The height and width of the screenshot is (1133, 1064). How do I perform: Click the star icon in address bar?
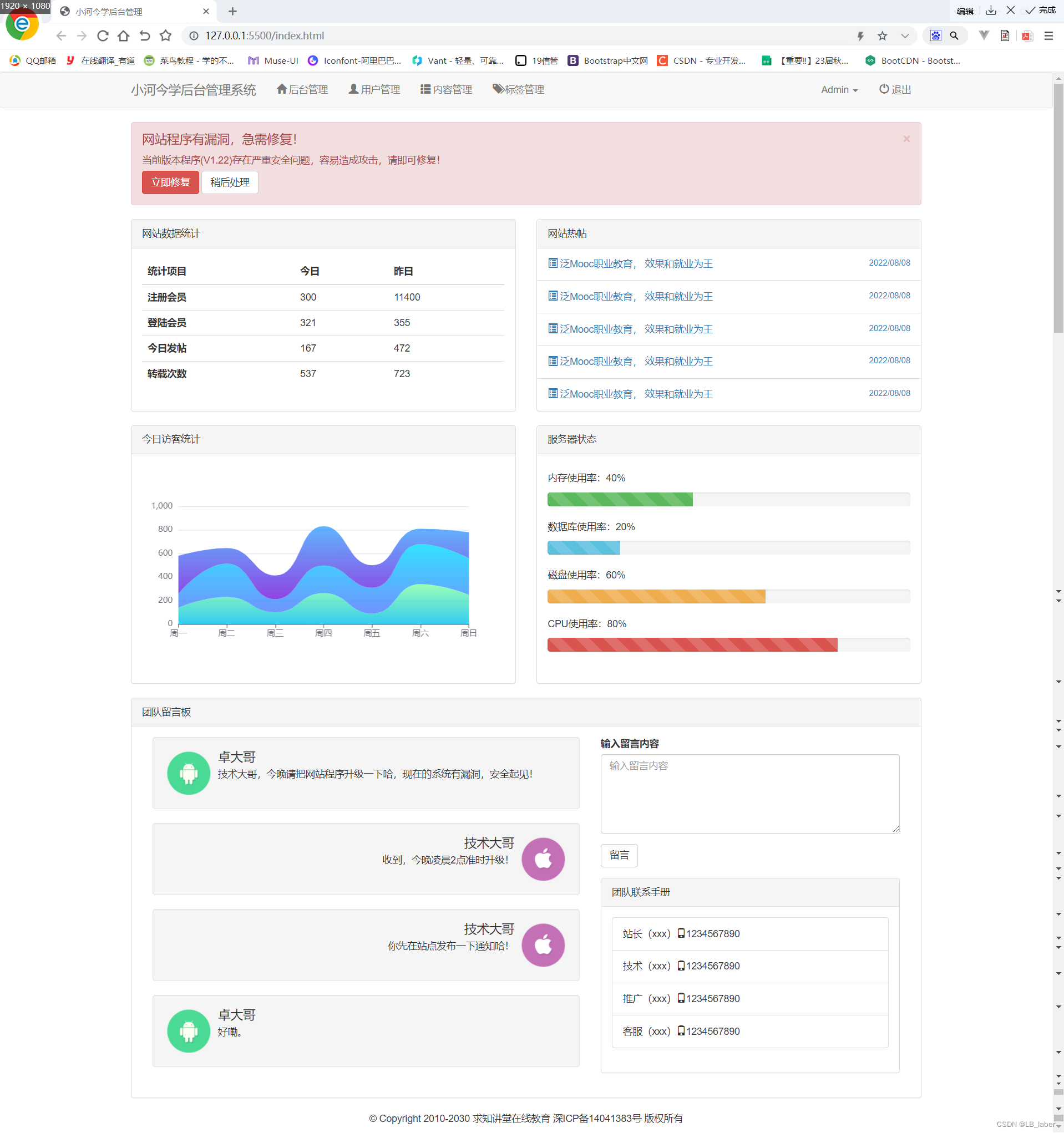tap(882, 36)
